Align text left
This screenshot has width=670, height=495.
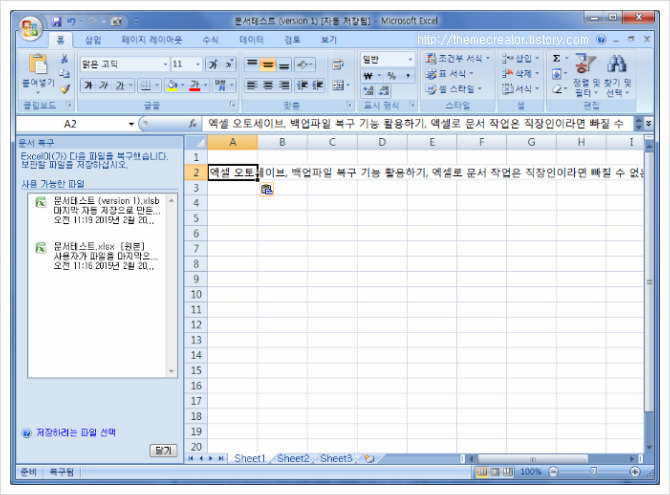coord(252,85)
